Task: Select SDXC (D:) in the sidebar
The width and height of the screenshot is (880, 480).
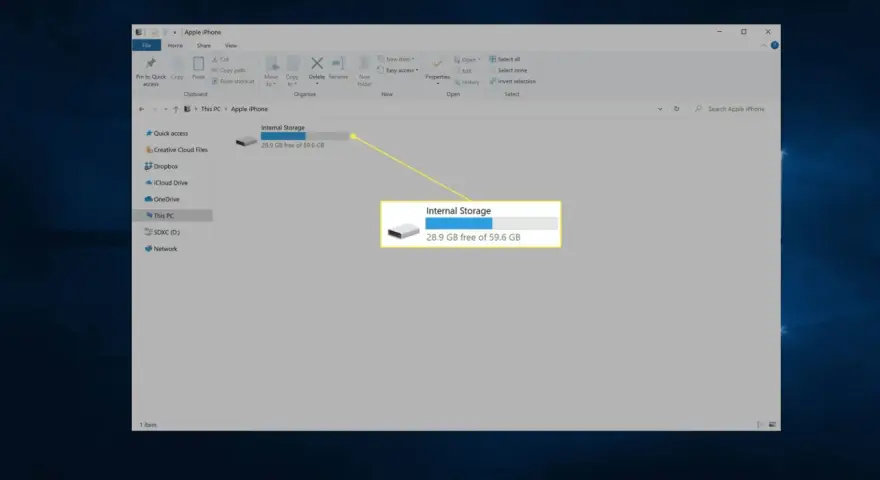Action: pos(162,232)
